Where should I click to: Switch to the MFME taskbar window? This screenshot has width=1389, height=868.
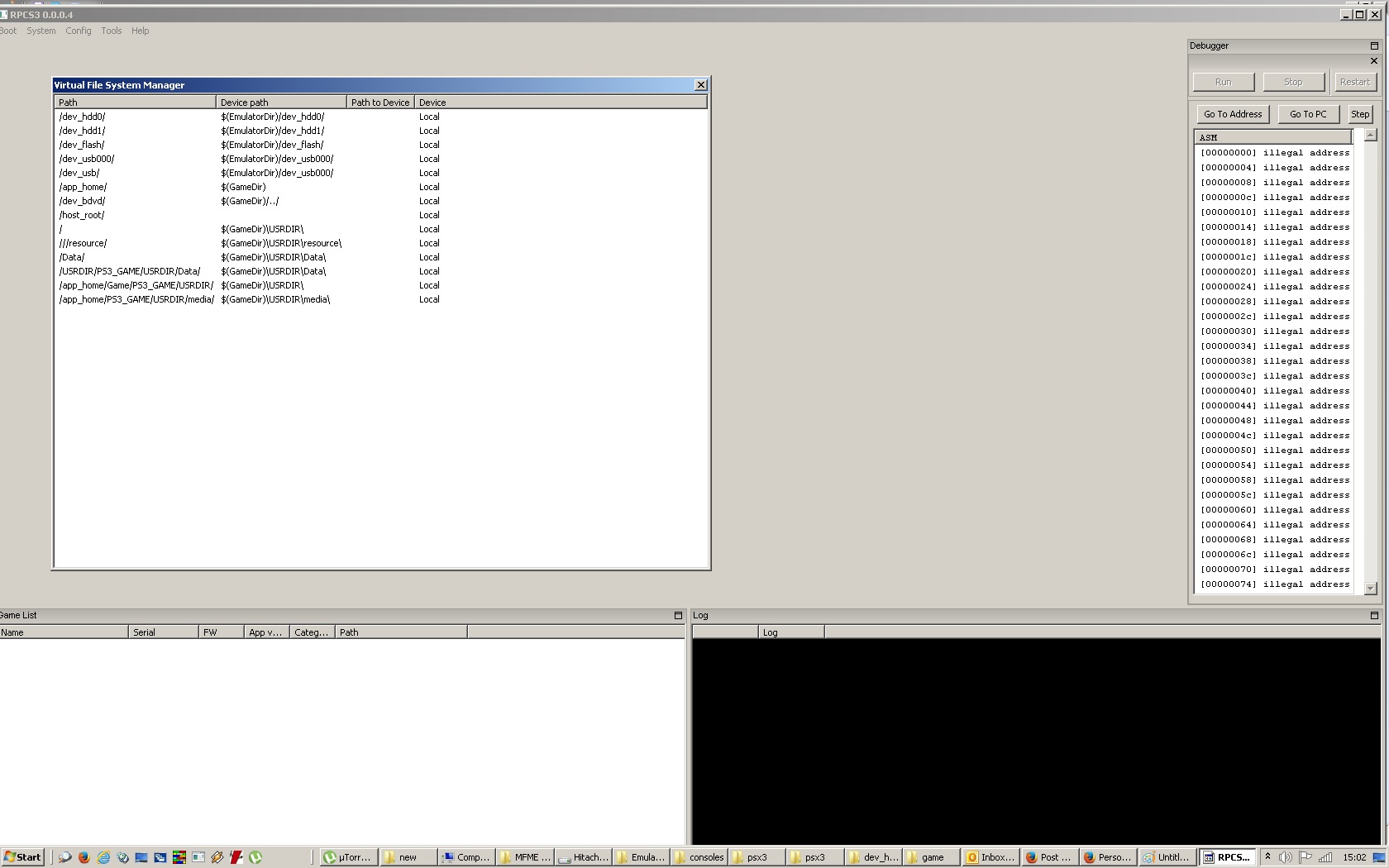tap(525, 857)
